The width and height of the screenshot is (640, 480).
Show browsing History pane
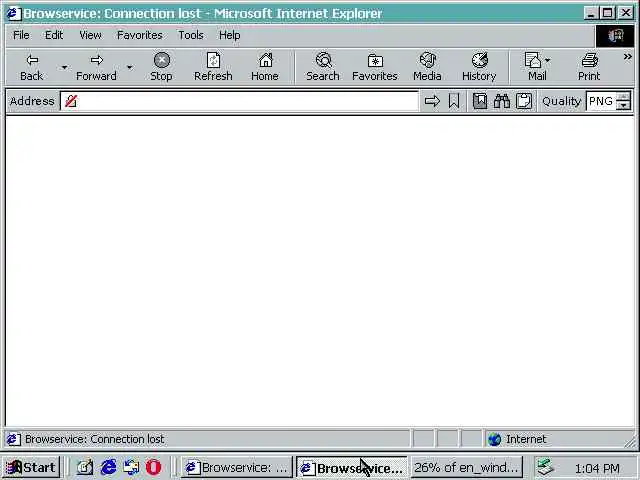479,67
